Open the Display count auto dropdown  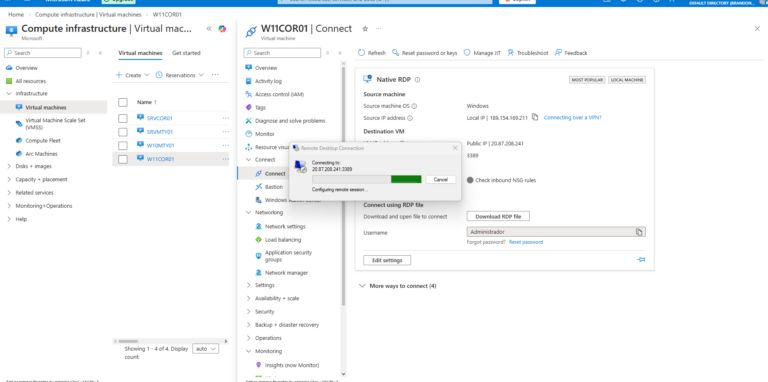[206, 349]
